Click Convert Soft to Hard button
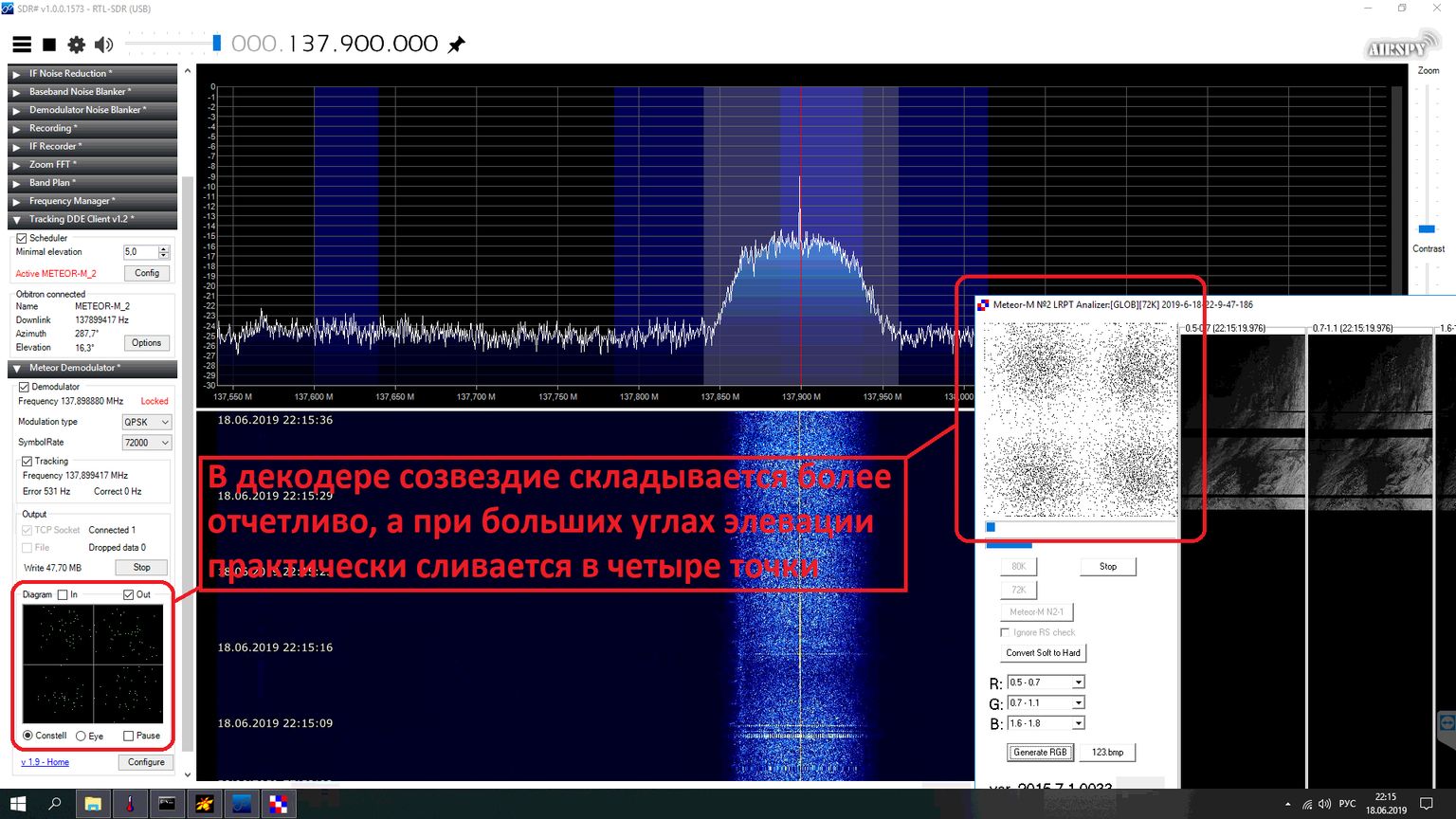Viewport: 1456px width, 819px height. tap(1043, 653)
